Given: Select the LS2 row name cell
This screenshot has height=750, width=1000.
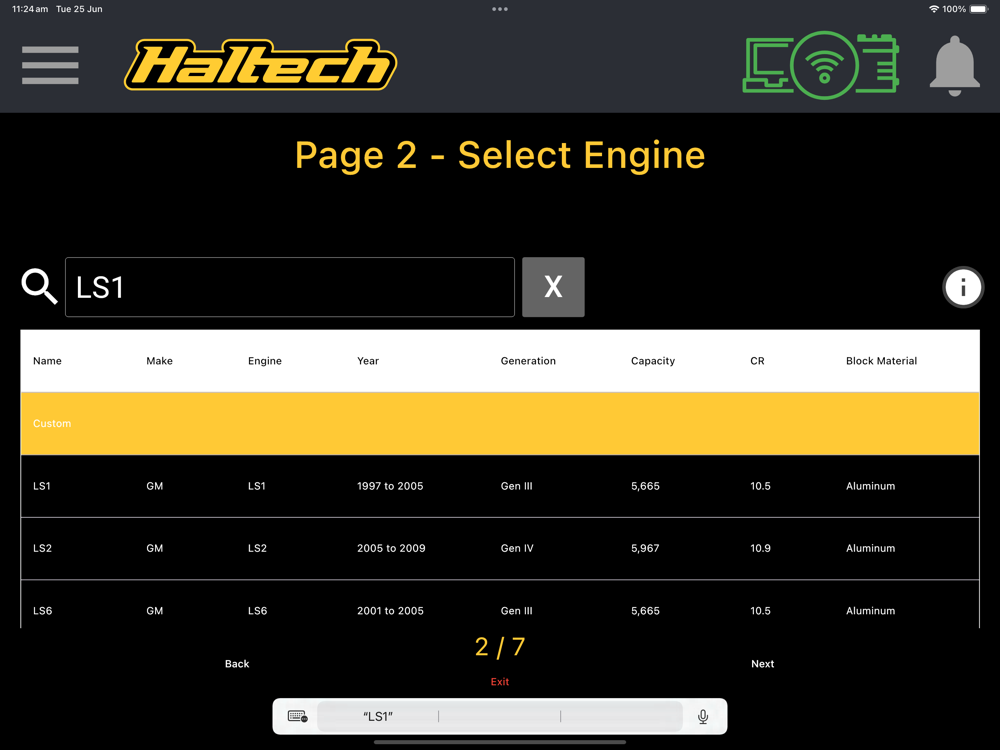Looking at the screenshot, I should click(x=42, y=548).
